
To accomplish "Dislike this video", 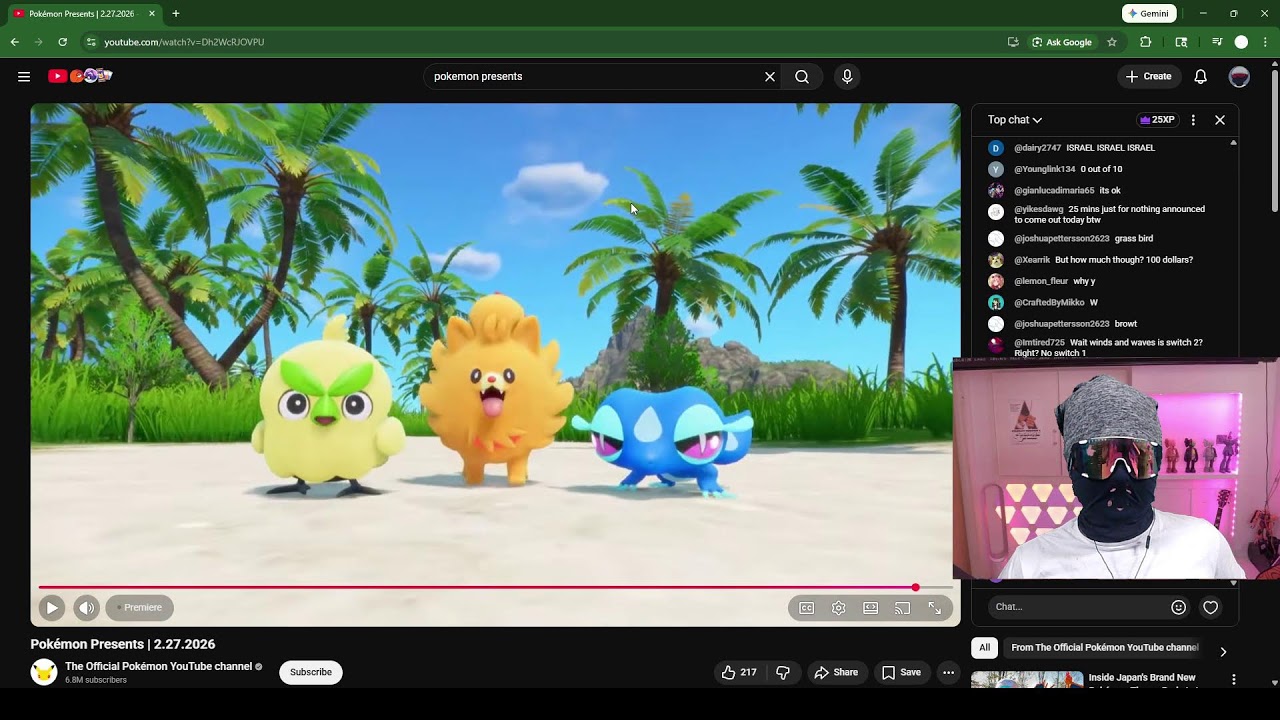I will point(783,672).
